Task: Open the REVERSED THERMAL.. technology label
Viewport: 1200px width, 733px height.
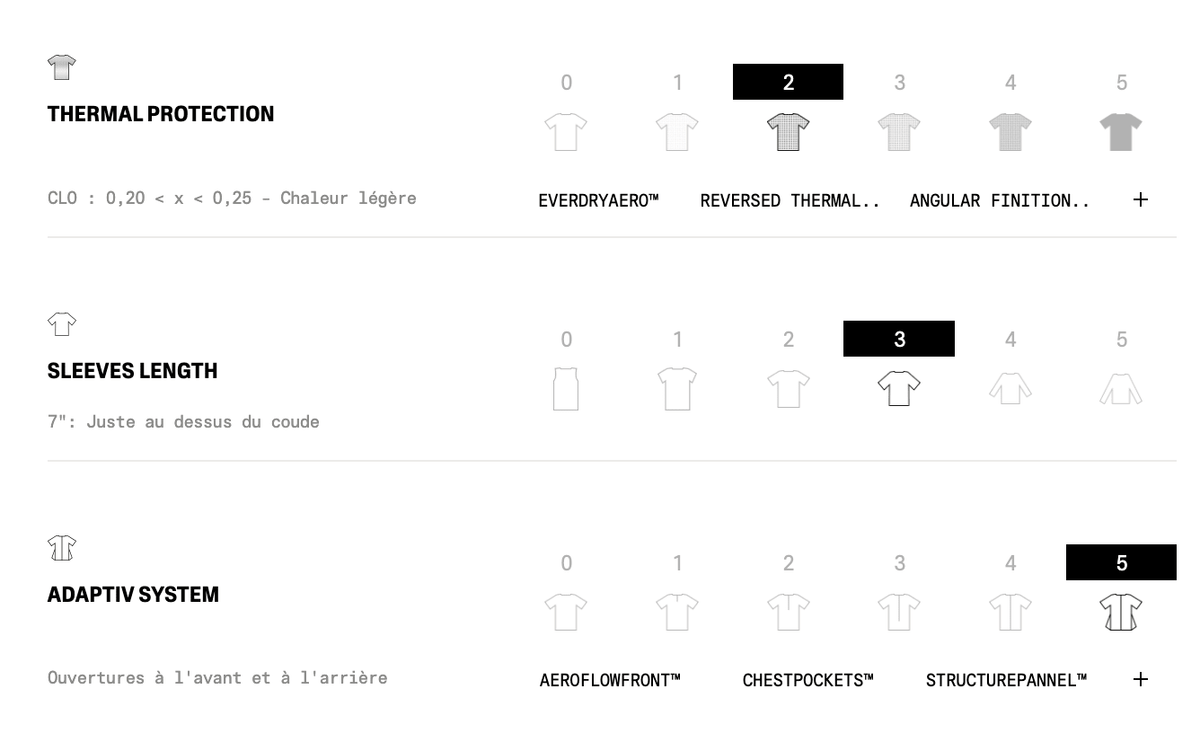Action: [790, 200]
